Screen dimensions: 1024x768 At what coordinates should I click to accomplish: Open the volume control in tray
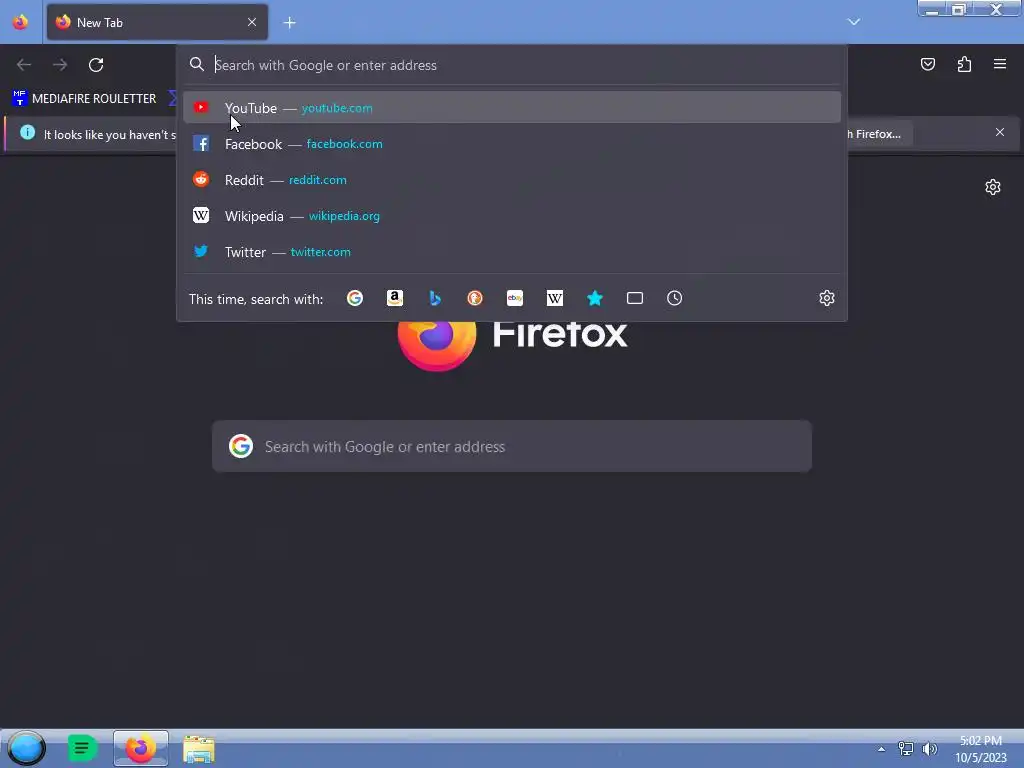[929, 749]
